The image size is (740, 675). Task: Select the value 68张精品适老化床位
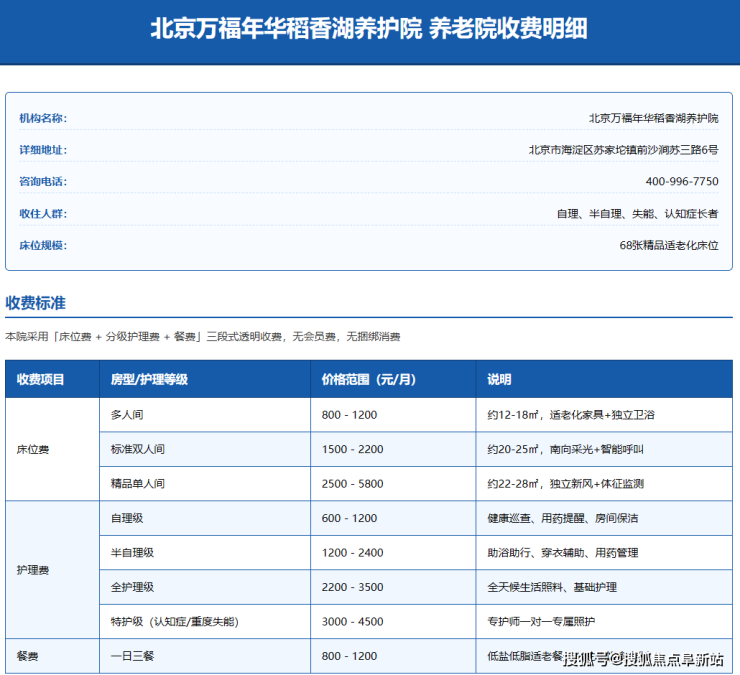tap(669, 245)
